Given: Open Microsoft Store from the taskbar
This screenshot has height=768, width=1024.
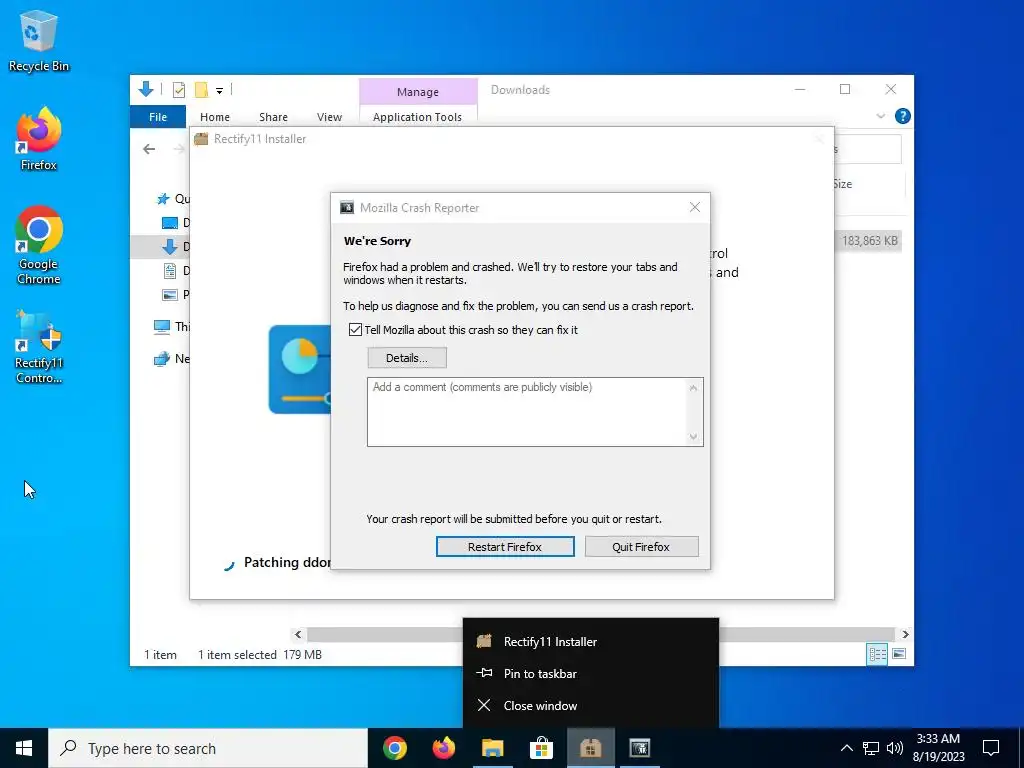Looking at the screenshot, I should [x=541, y=748].
